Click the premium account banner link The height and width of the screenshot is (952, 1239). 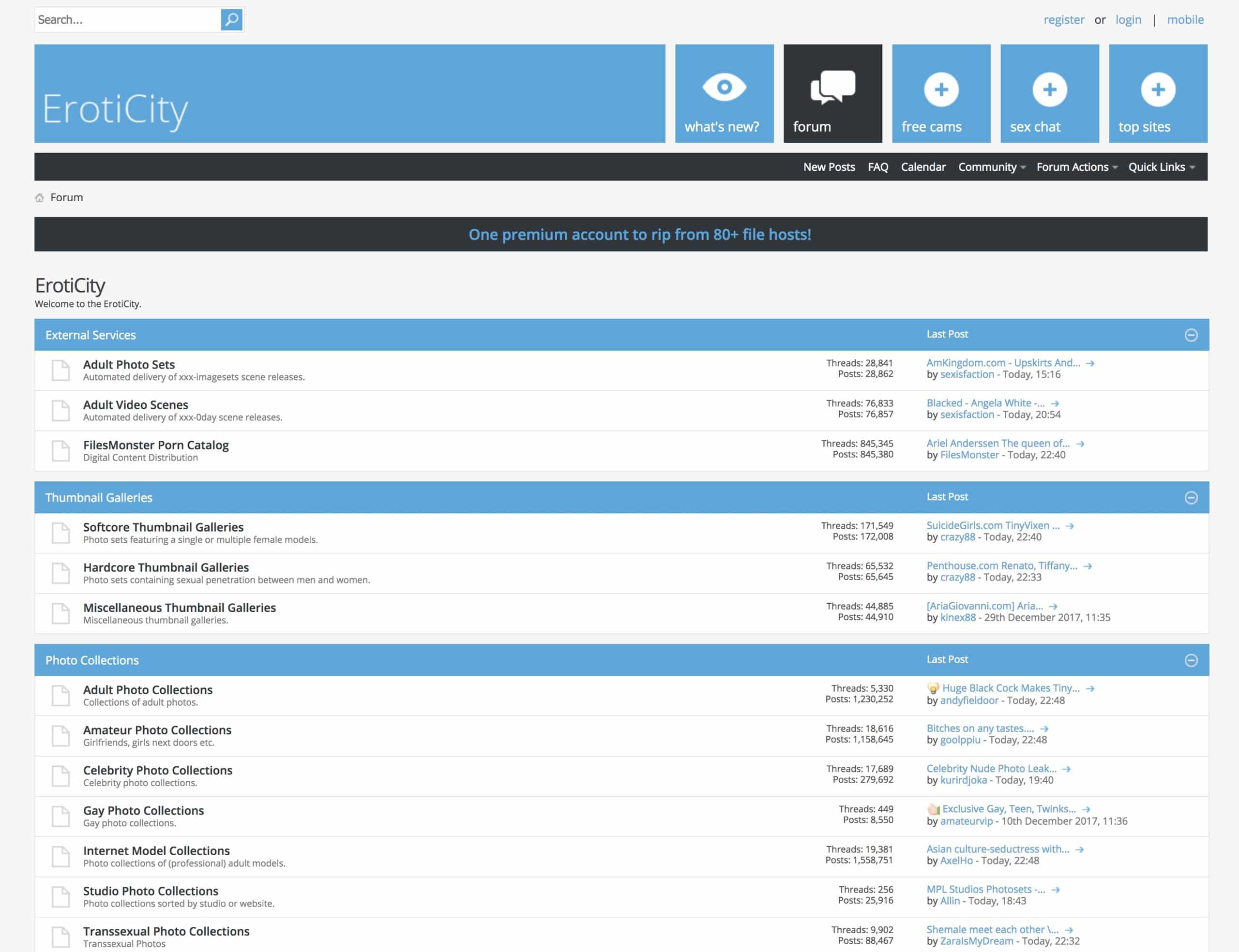click(x=639, y=235)
